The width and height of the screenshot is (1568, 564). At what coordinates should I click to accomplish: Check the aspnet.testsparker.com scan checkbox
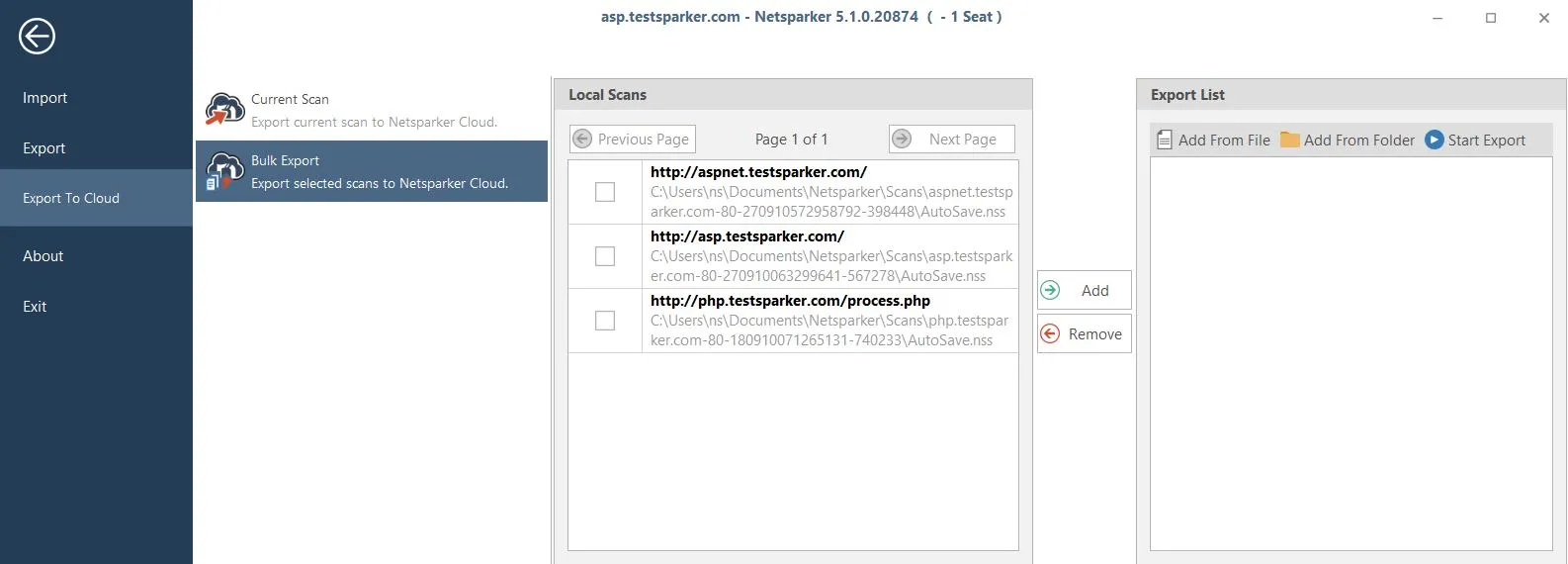point(605,192)
